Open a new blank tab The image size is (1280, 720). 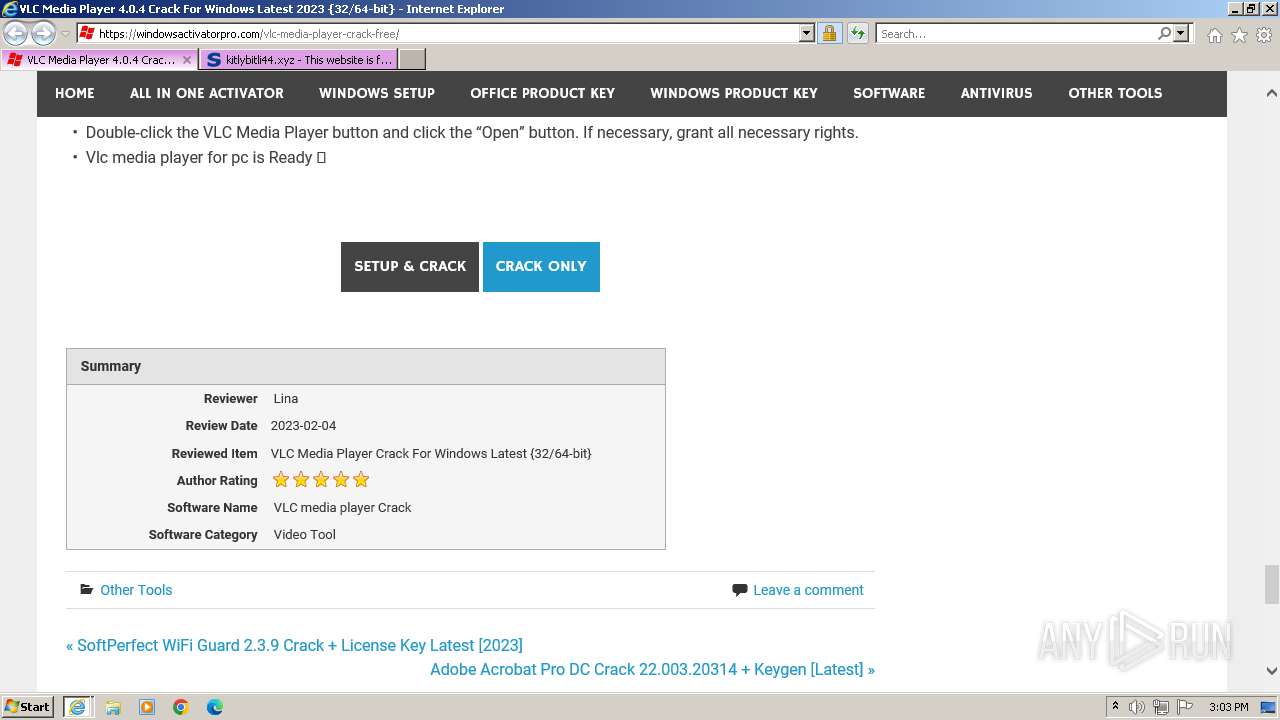[412, 60]
